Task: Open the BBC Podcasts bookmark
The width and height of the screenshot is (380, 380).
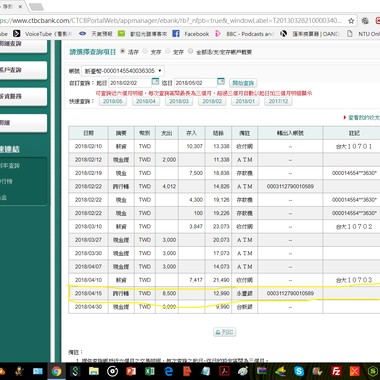Action: 244,34
